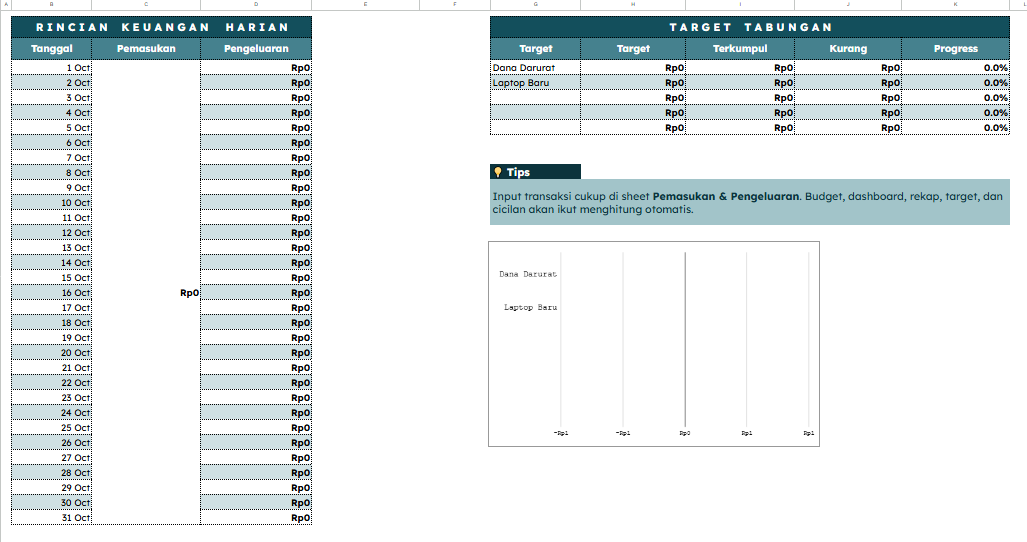Select the 31 Oct date cell
Screen dimensions: 1027x542
point(51,517)
